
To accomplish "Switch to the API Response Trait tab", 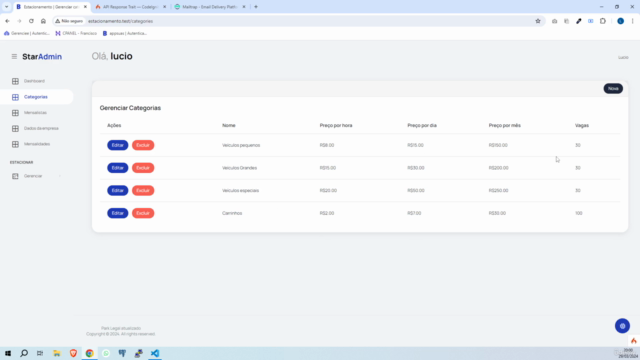I will coord(131,7).
